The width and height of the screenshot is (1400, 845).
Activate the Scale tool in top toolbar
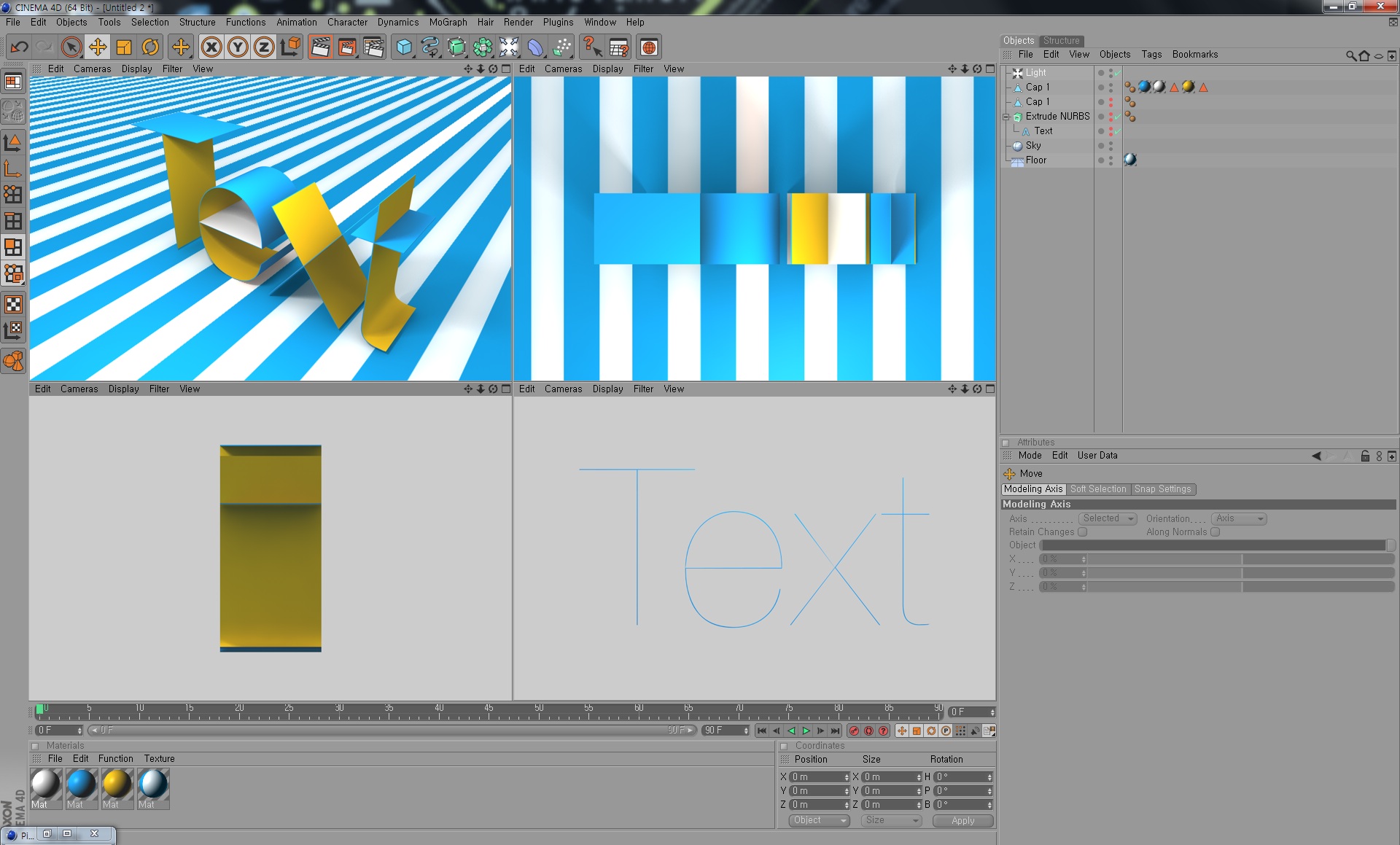[x=123, y=47]
